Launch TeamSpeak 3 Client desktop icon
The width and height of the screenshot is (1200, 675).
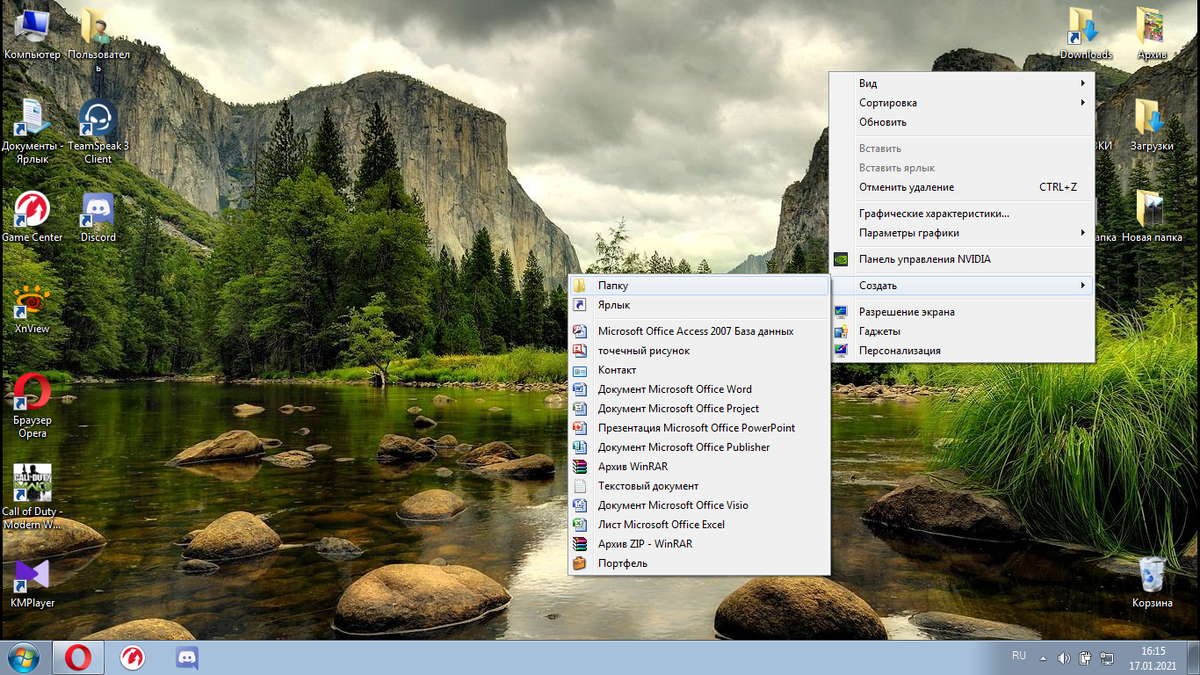[98, 130]
